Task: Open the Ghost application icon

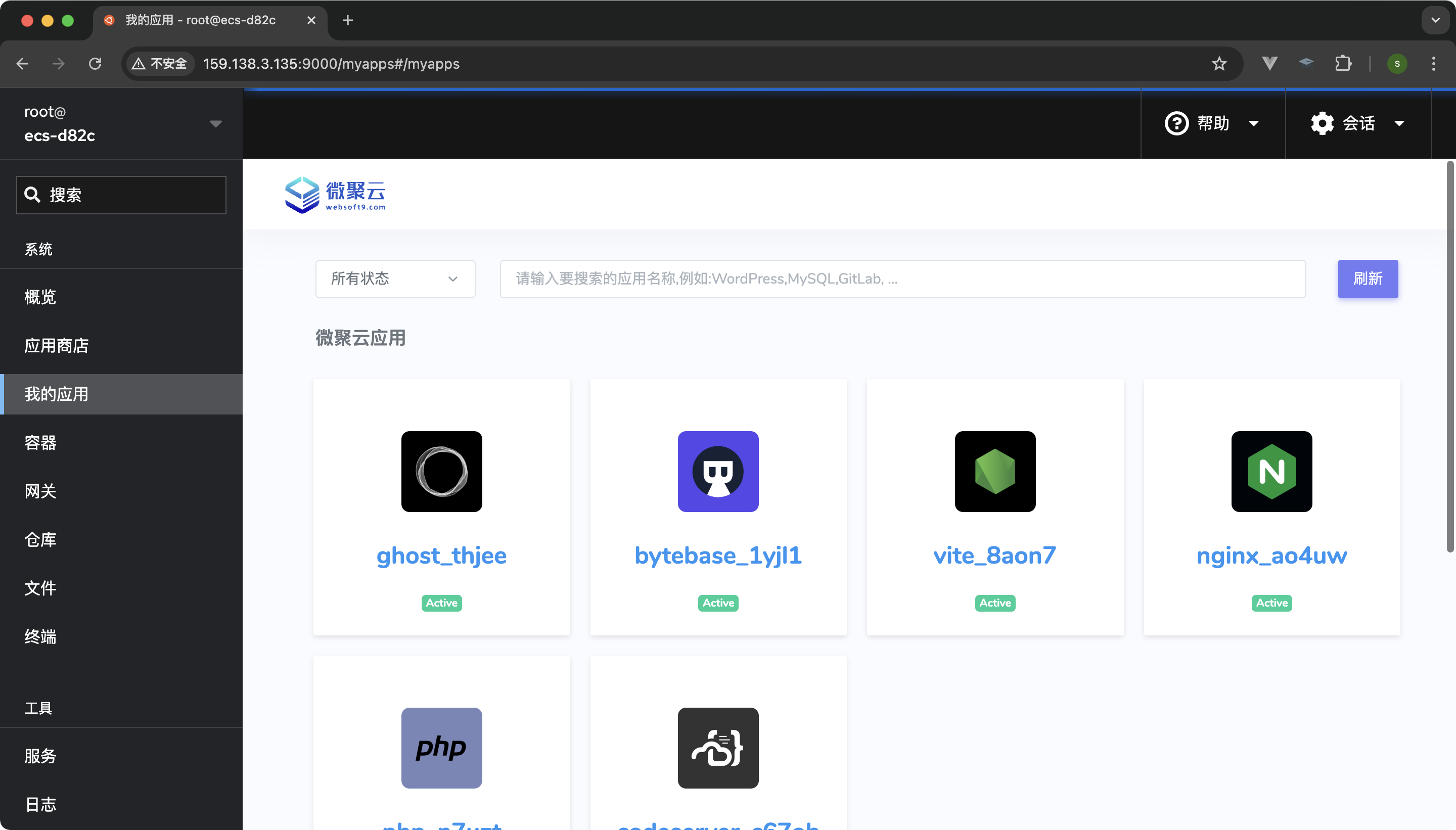Action: (441, 472)
